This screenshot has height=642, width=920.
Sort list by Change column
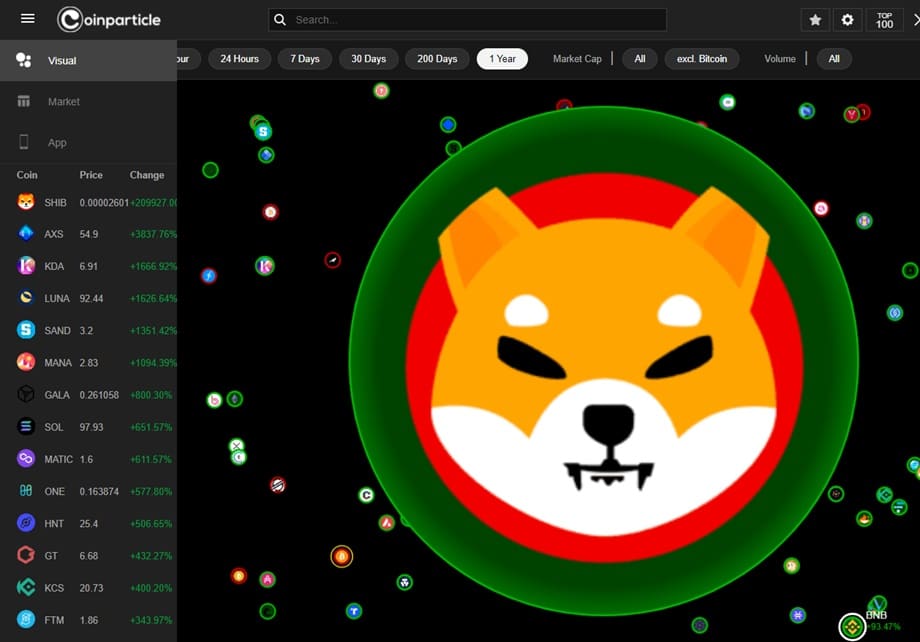147,175
